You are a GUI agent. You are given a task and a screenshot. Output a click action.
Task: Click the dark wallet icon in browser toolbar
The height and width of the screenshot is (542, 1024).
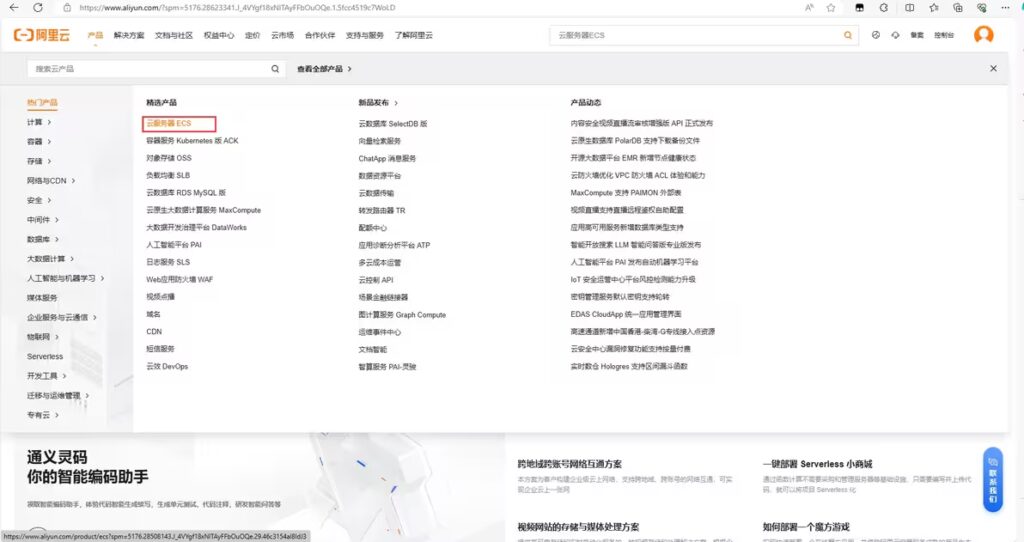(x=859, y=8)
